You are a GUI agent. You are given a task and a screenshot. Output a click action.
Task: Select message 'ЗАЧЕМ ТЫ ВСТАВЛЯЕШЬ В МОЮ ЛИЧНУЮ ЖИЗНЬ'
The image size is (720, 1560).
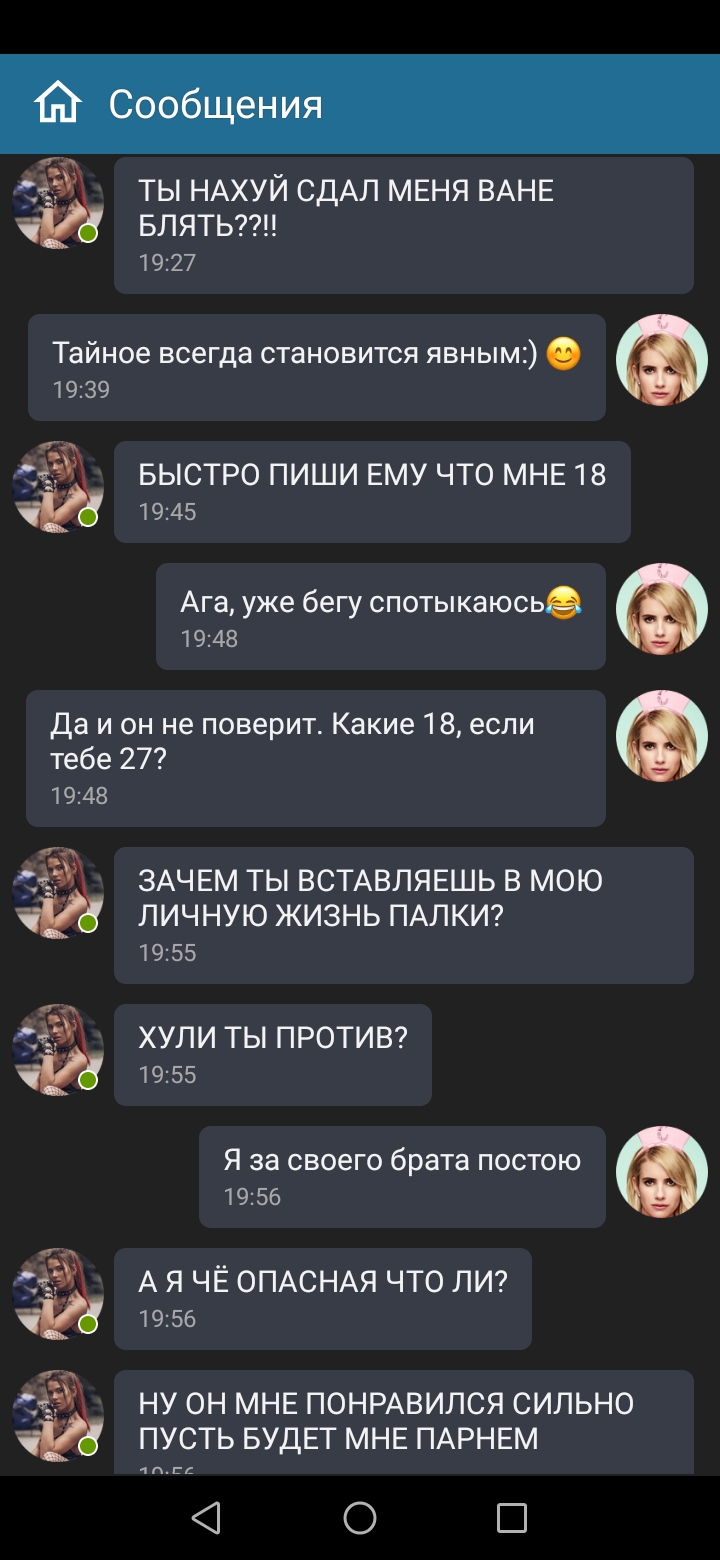pyautogui.click(x=404, y=915)
